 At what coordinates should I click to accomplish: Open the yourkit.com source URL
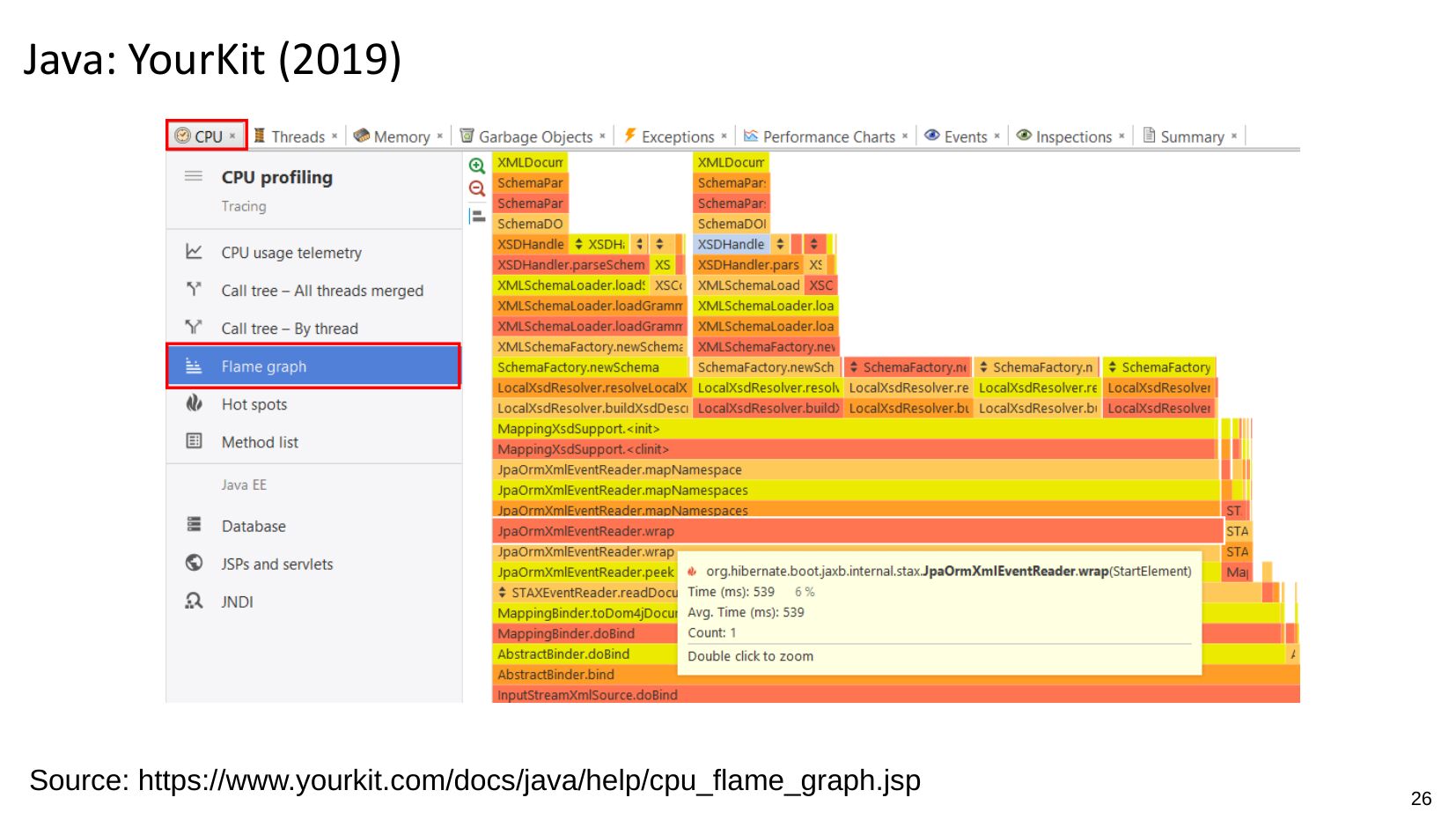coord(528,780)
